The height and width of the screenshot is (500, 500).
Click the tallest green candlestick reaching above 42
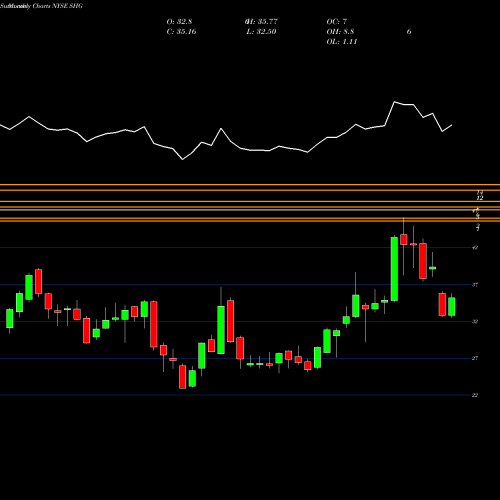tap(394, 269)
